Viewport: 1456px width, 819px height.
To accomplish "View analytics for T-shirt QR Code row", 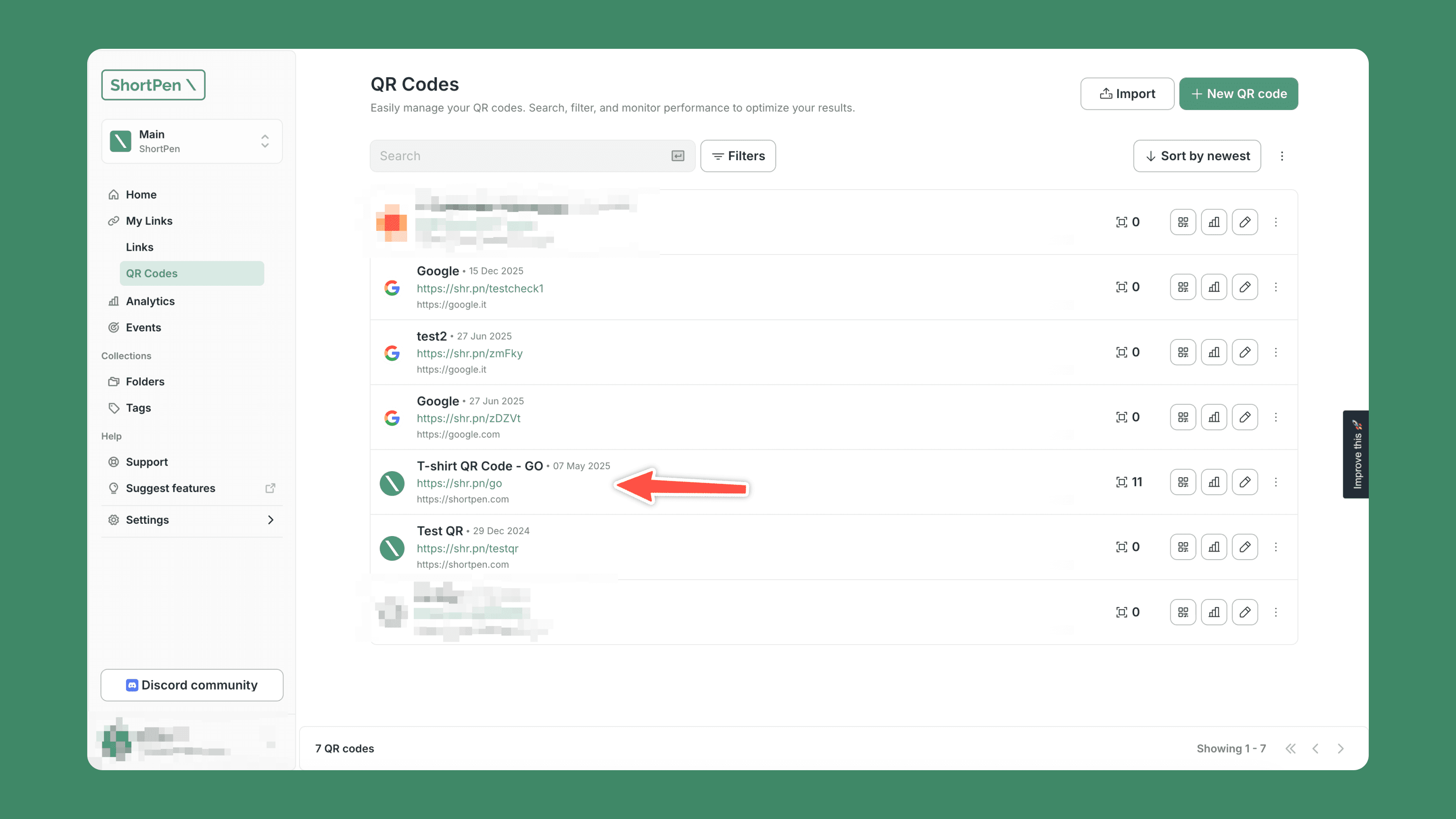I will [1213, 482].
